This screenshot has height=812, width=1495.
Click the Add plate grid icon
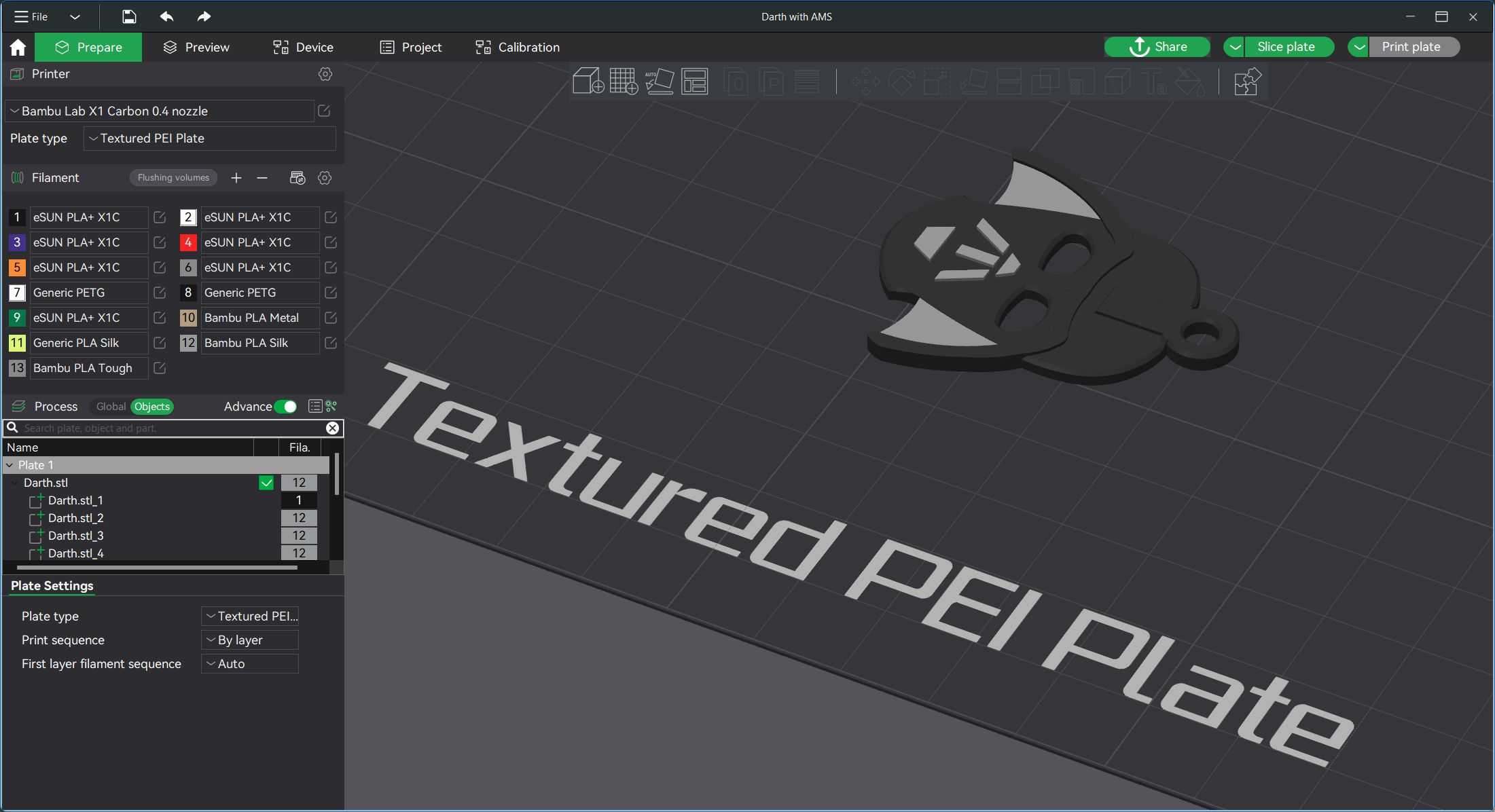[x=624, y=81]
